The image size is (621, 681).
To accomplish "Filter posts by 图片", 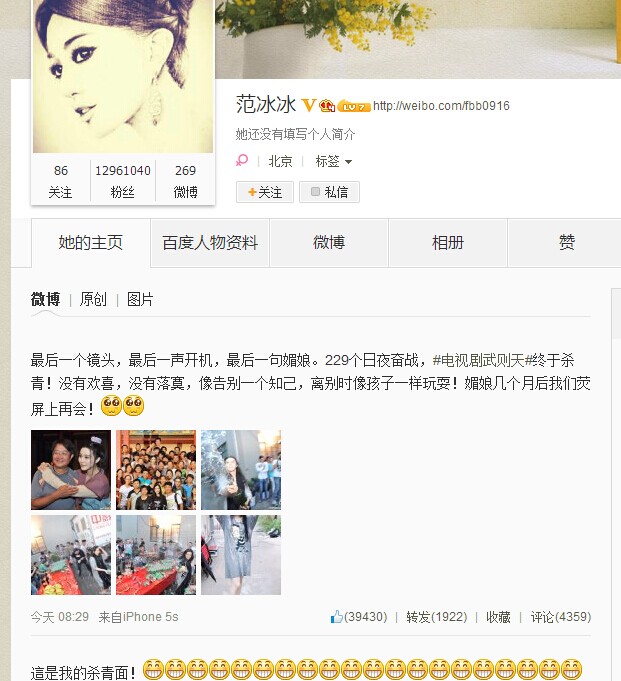I will tap(140, 299).
